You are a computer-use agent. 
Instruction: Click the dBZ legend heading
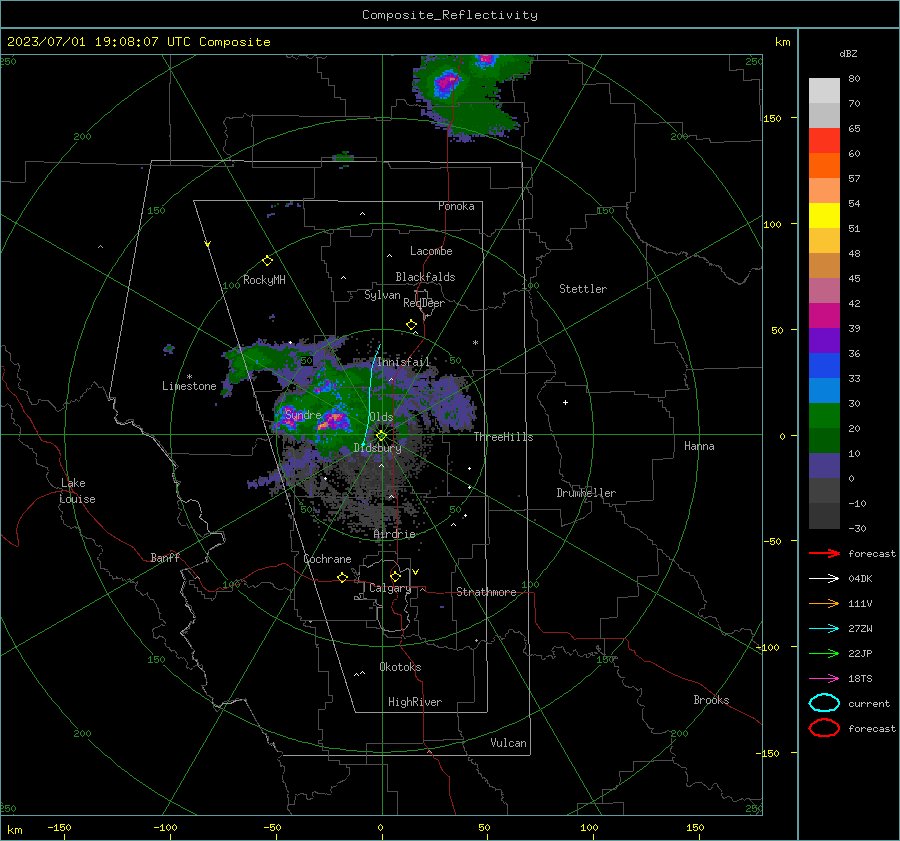tap(848, 54)
